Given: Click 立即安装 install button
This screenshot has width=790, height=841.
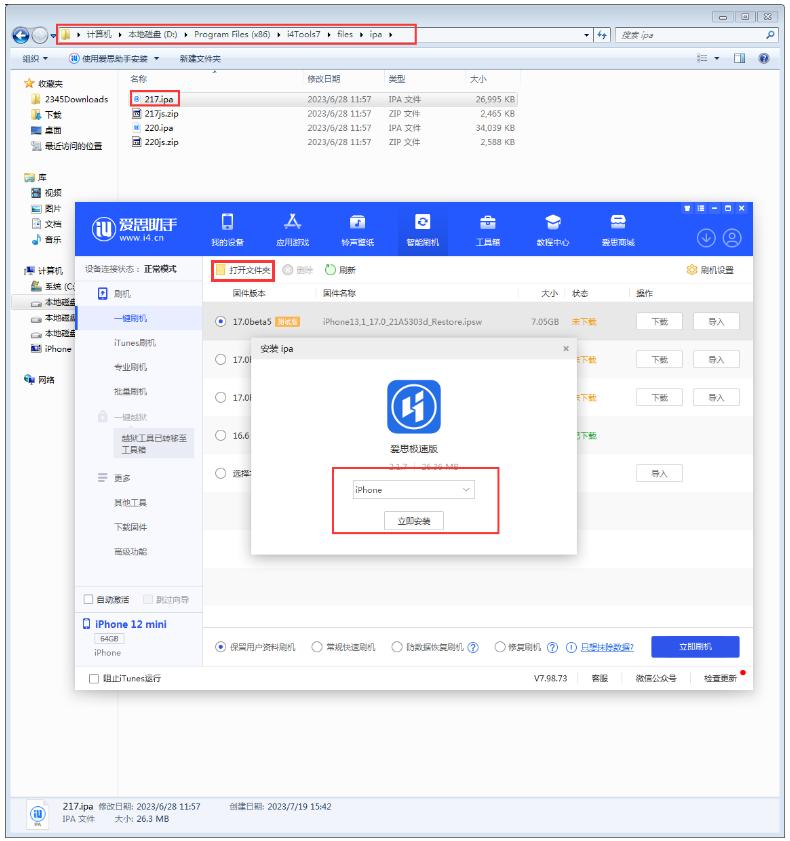Looking at the screenshot, I should tap(414, 520).
